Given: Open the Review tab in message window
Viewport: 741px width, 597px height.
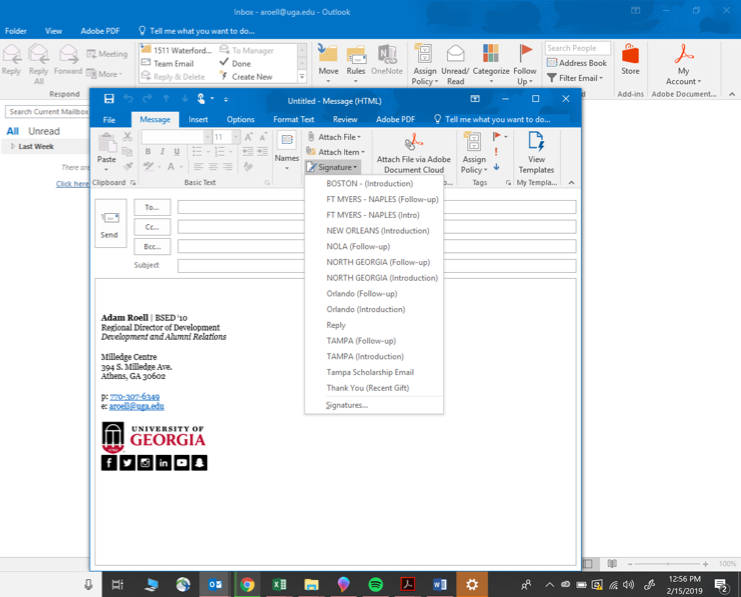Looking at the screenshot, I should pos(345,120).
